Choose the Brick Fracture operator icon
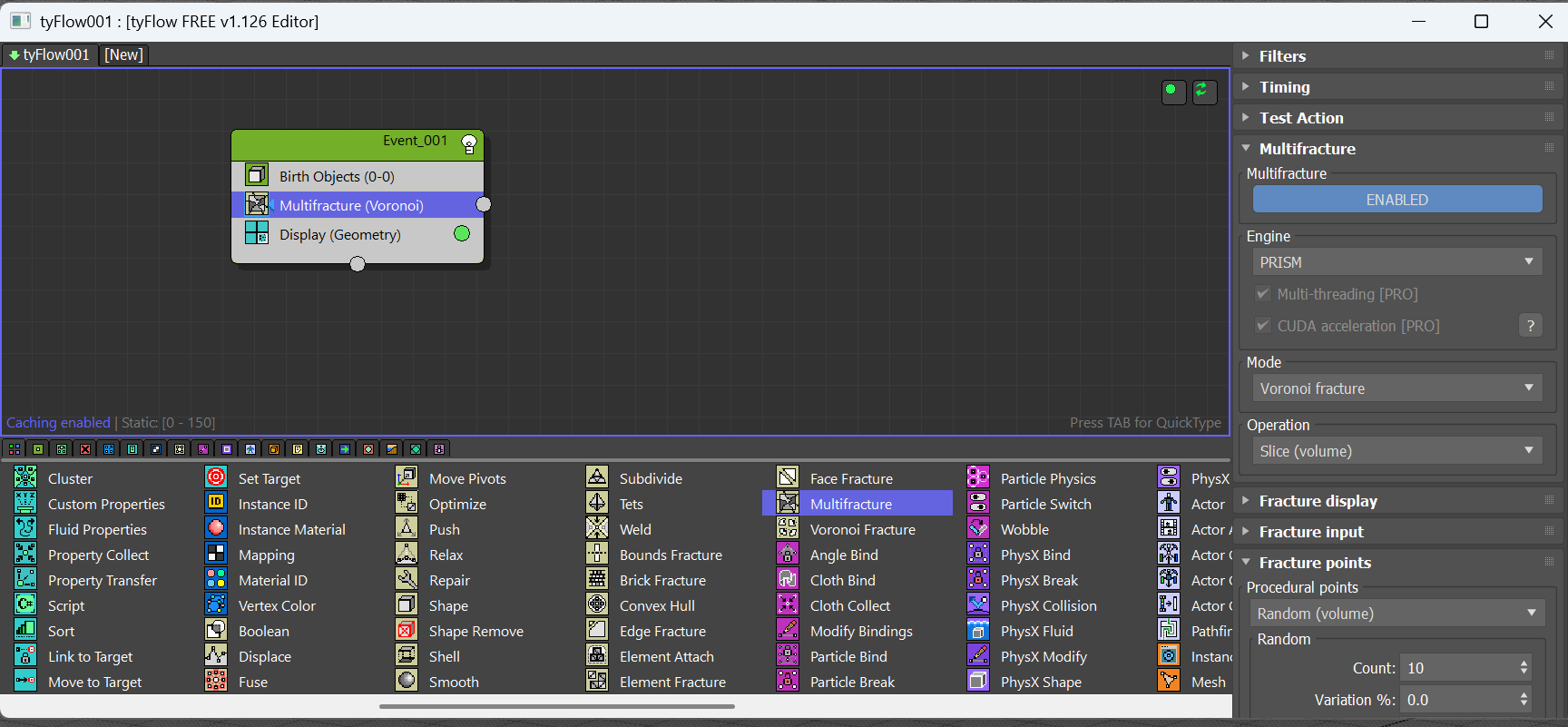Image resolution: width=1568 pixels, height=727 pixels. tap(597, 579)
